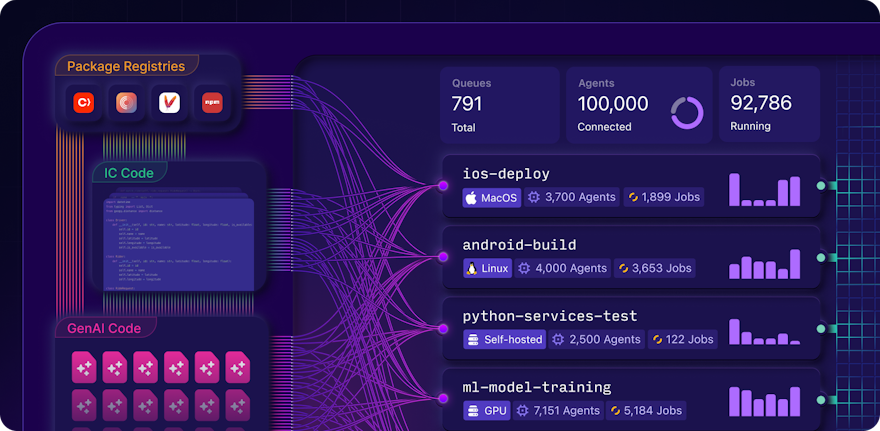
Task: Open the android-build queue
Action: point(632,257)
